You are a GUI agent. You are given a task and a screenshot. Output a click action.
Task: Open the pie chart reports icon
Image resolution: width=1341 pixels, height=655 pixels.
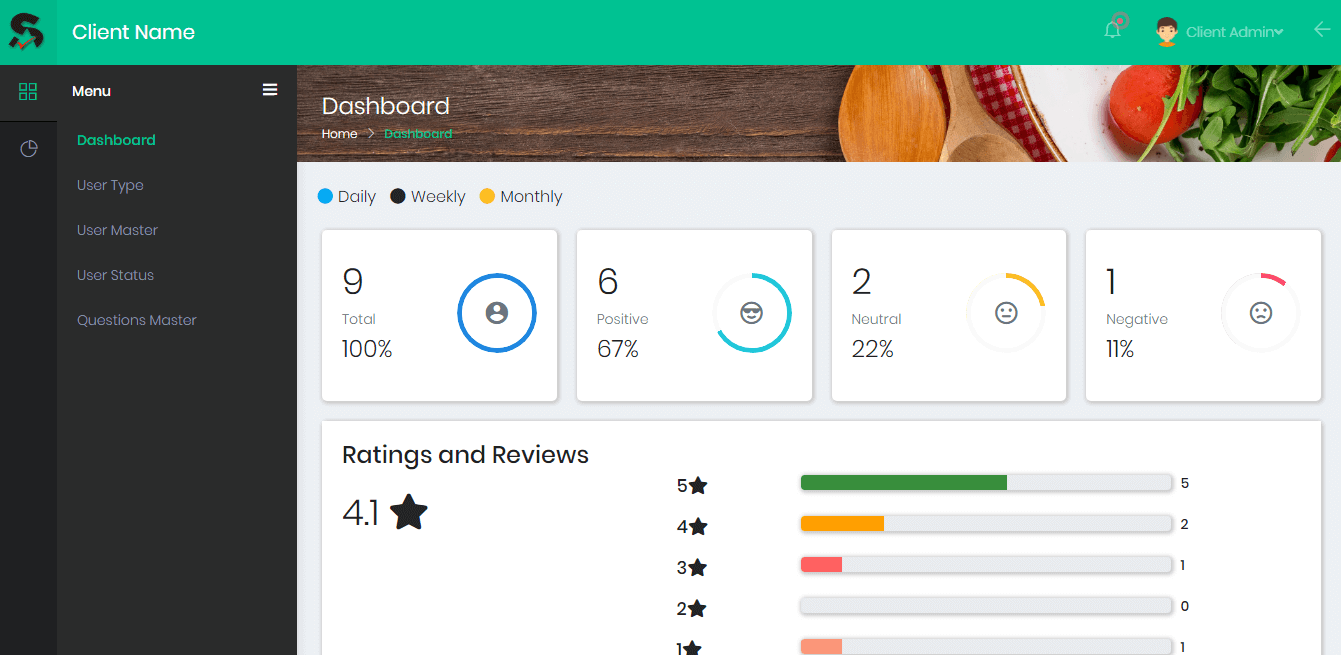29,149
